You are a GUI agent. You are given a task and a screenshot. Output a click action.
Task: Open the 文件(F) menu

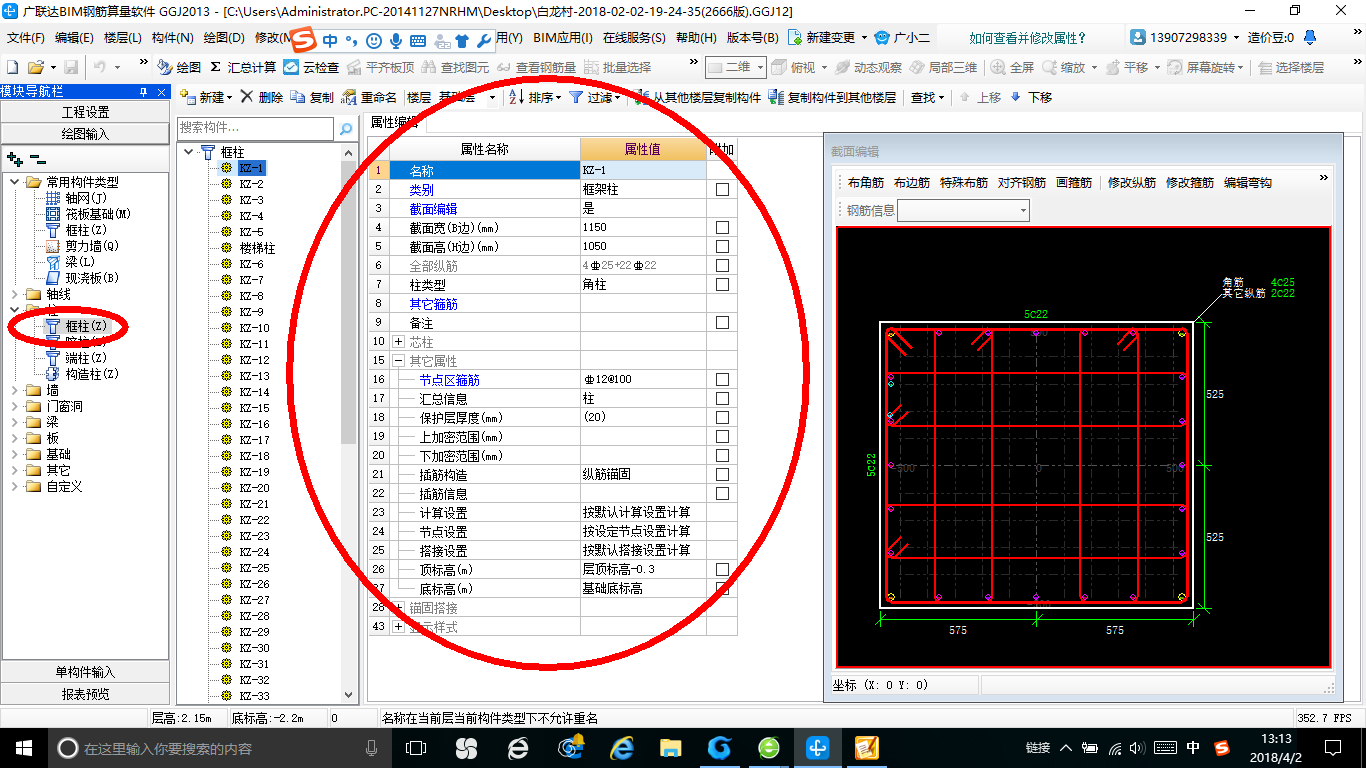[26, 38]
